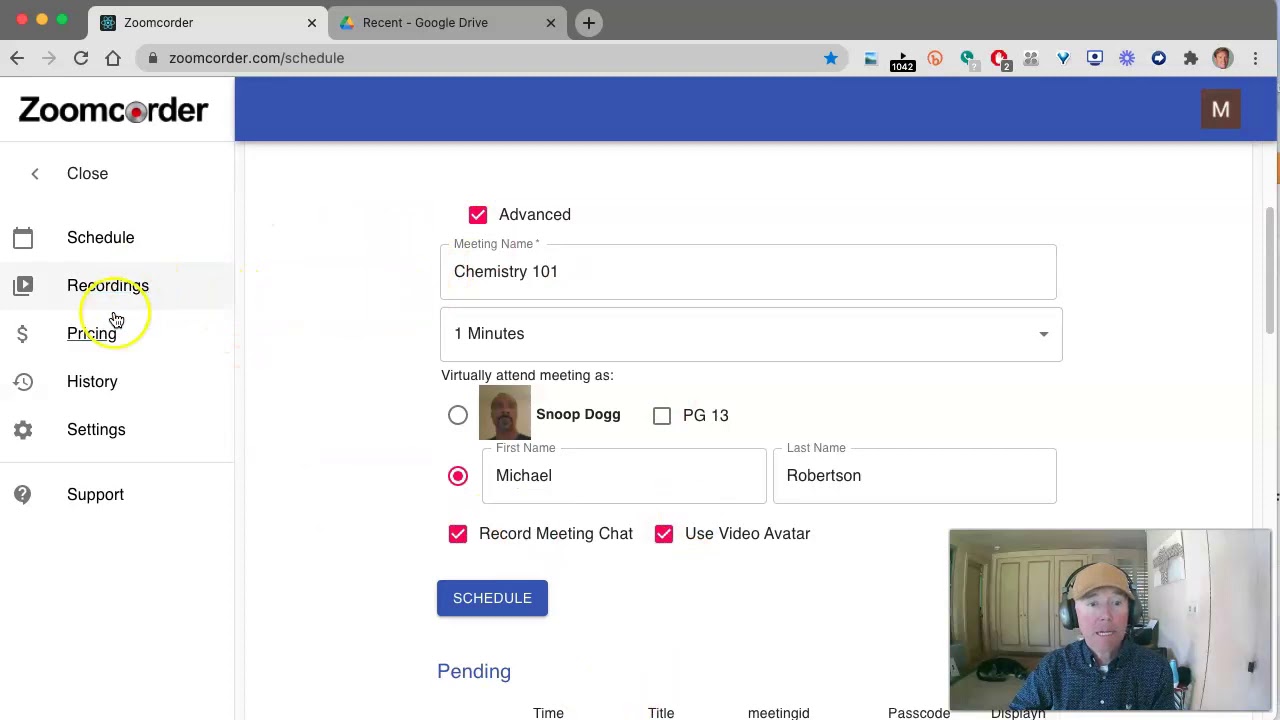1280x720 pixels.
Task: Click the video library icon beside Recordings
Action: click(23, 286)
